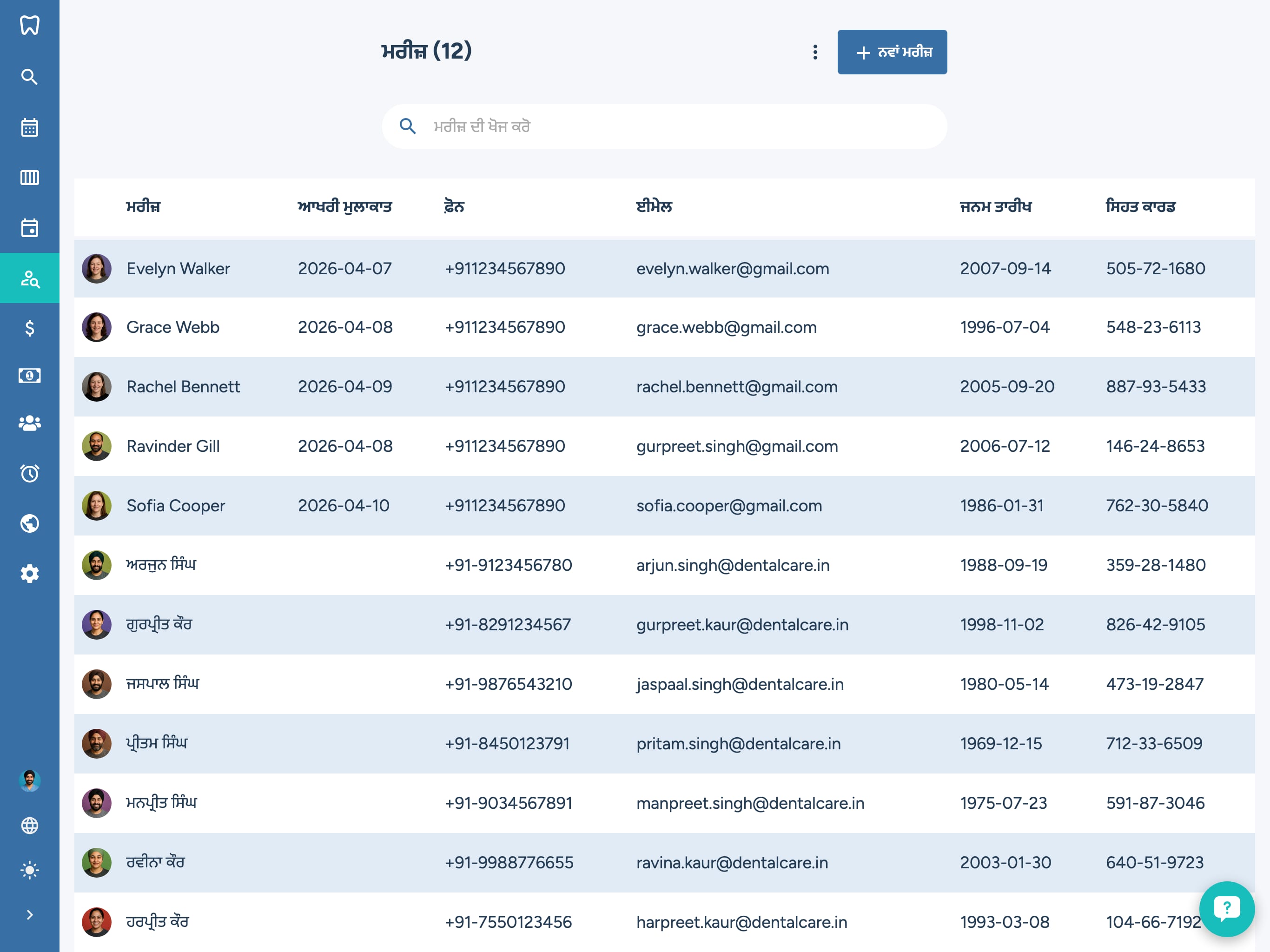Open the cash banknote payments icon

coord(29,376)
